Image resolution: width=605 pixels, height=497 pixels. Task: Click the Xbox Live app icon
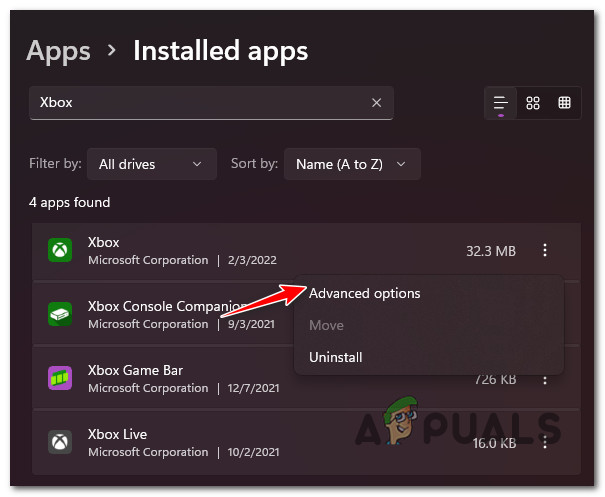click(60, 442)
